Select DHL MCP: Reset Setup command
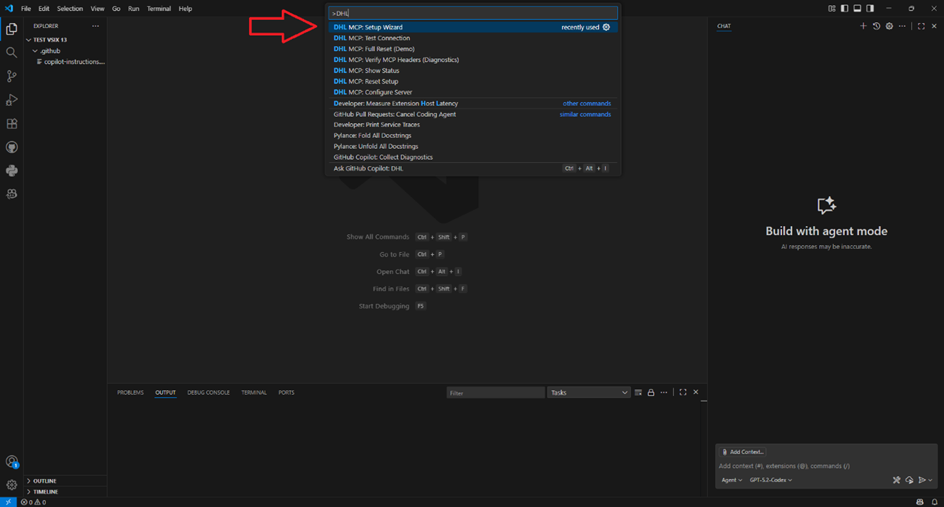 pos(473,81)
